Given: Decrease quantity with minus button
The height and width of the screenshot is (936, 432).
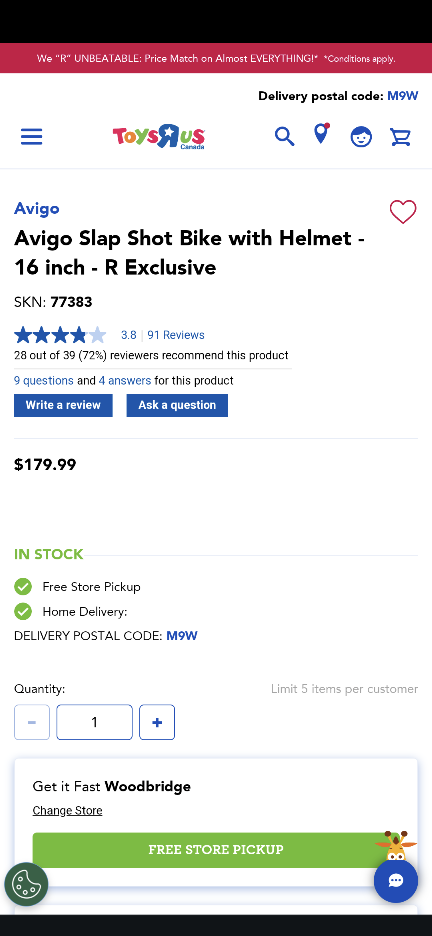Looking at the screenshot, I should (32, 722).
